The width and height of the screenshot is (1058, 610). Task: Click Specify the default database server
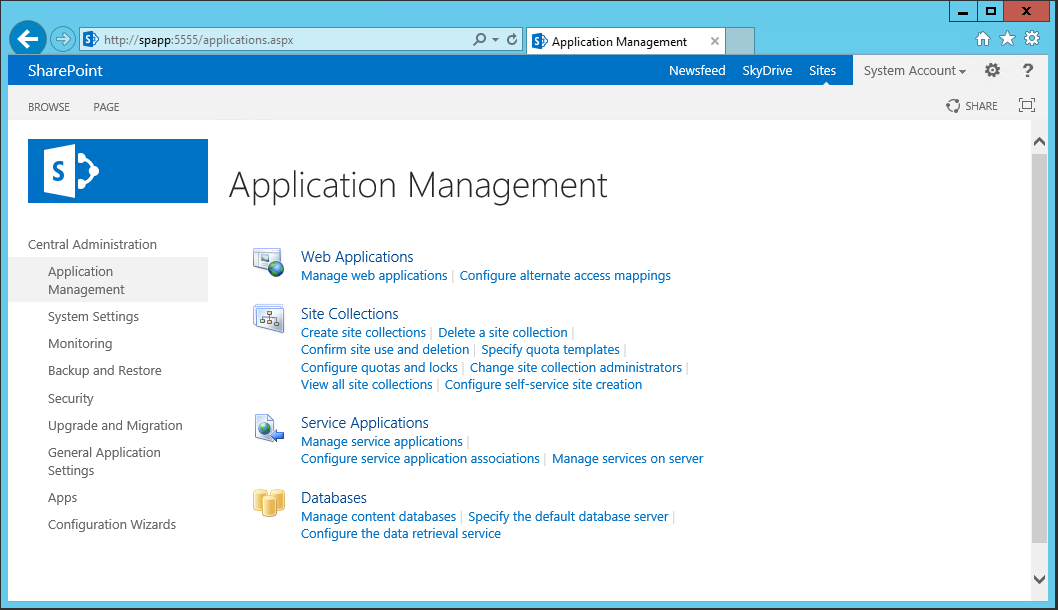[568, 516]
